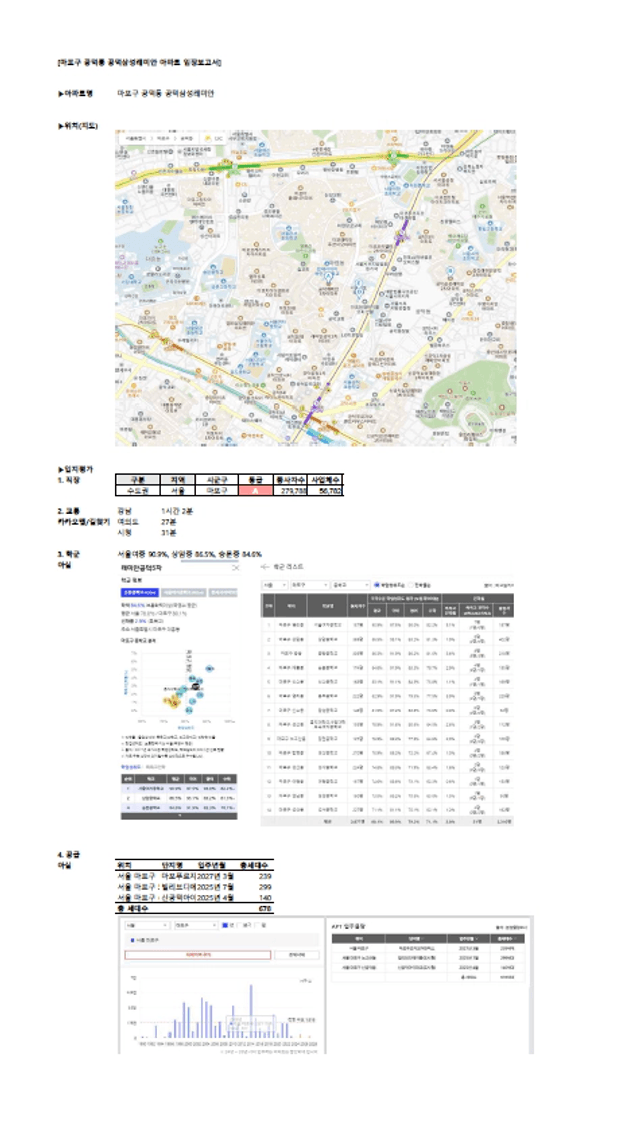Click the household count 299
The width and height of the screenshot is (640, 1136).
pos(265,887)
